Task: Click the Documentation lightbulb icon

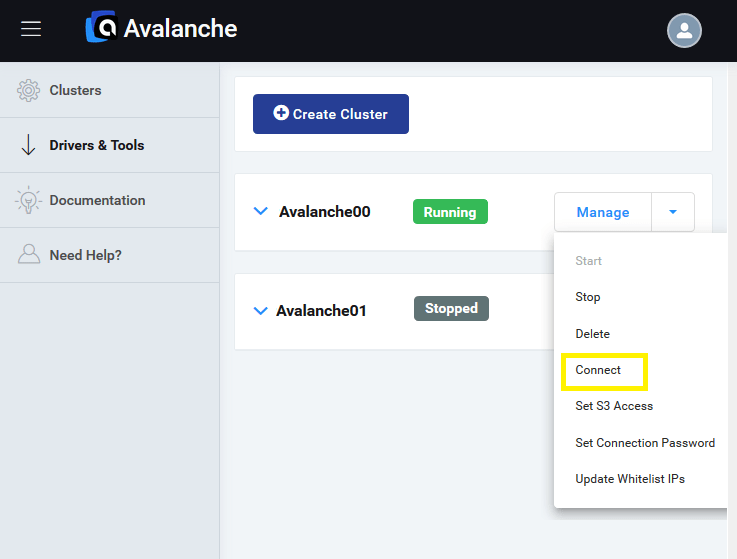Action: (x=28, y=200)
